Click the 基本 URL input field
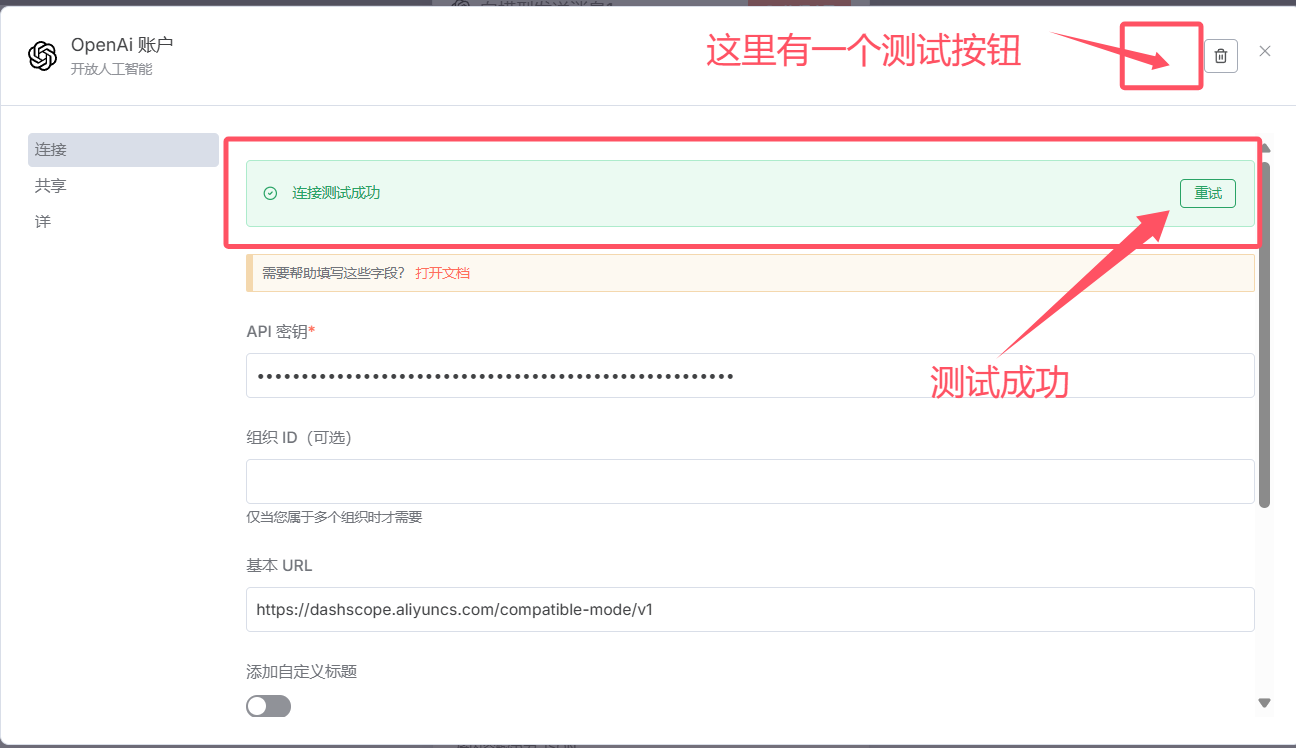 click(750, 610)
